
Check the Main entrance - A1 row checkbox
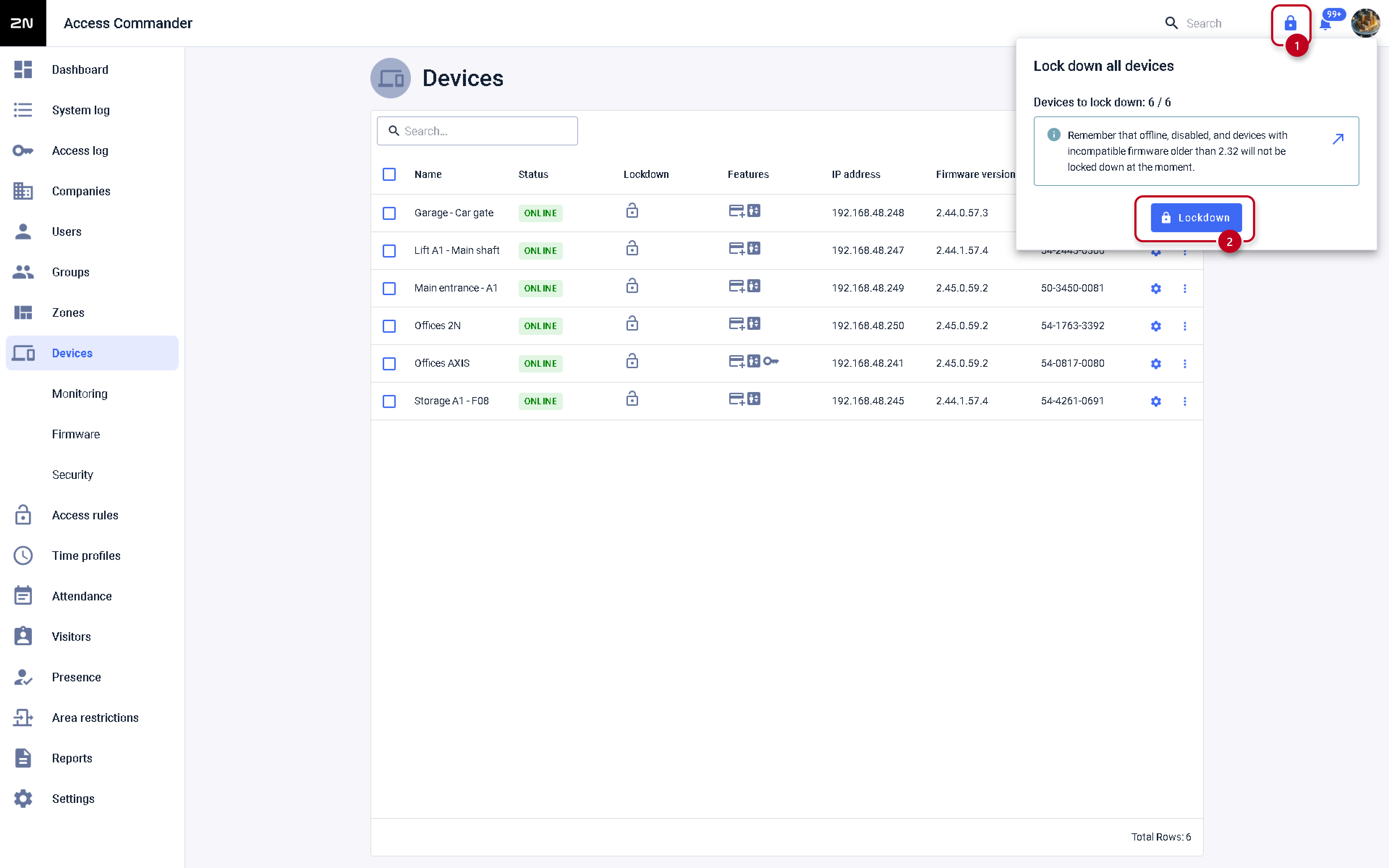[389, 288]
